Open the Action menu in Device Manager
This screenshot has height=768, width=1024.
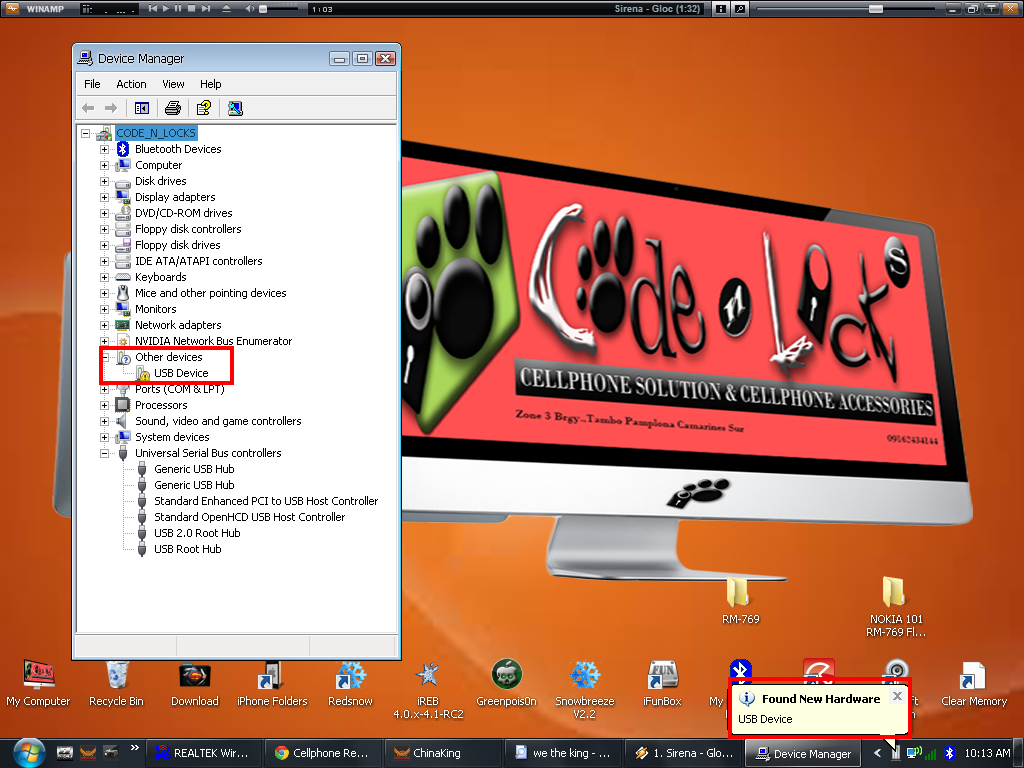131,84
